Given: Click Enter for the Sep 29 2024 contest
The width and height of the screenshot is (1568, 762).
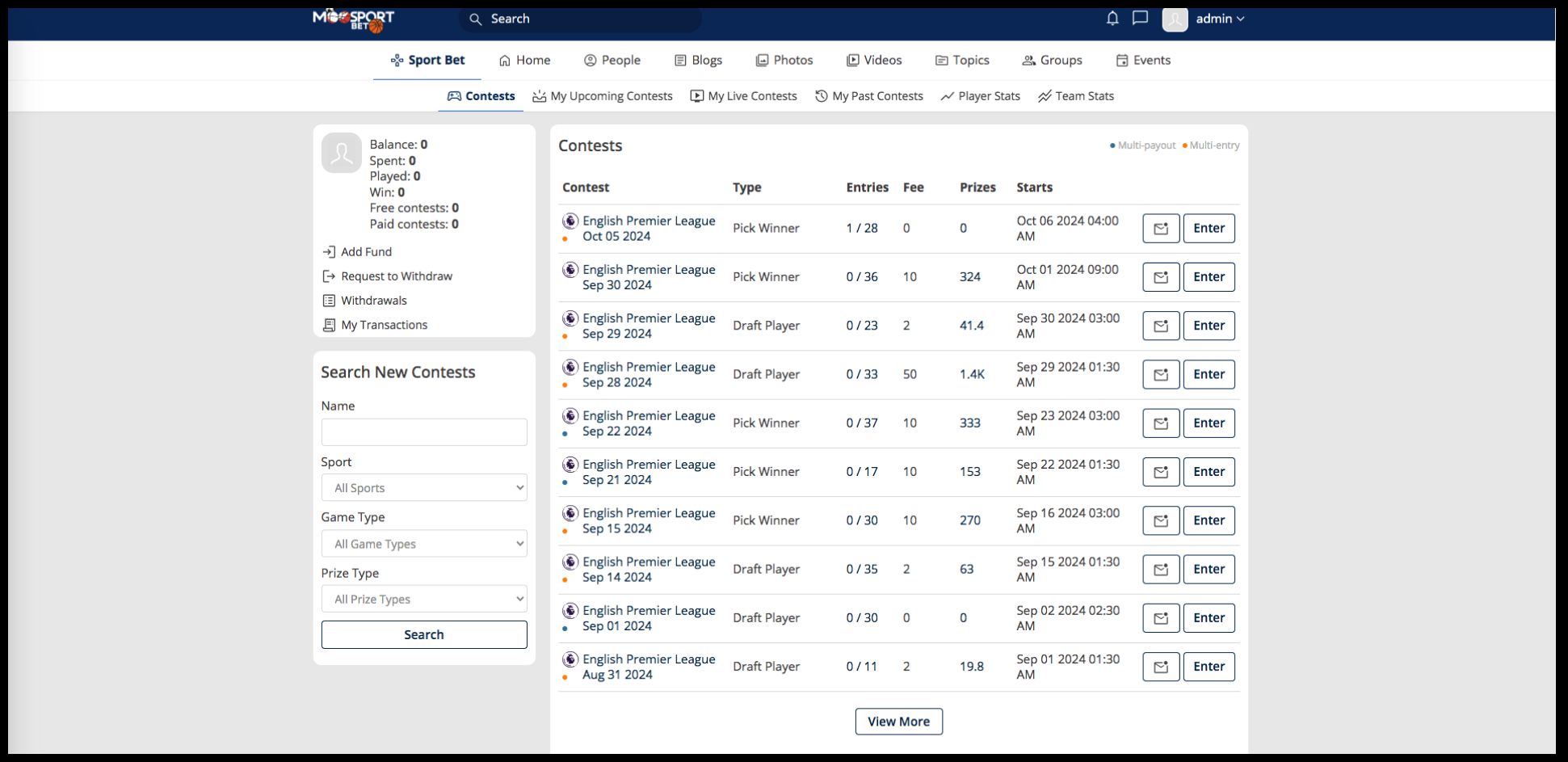Looking at the screenshot, I should (1209, 326).
